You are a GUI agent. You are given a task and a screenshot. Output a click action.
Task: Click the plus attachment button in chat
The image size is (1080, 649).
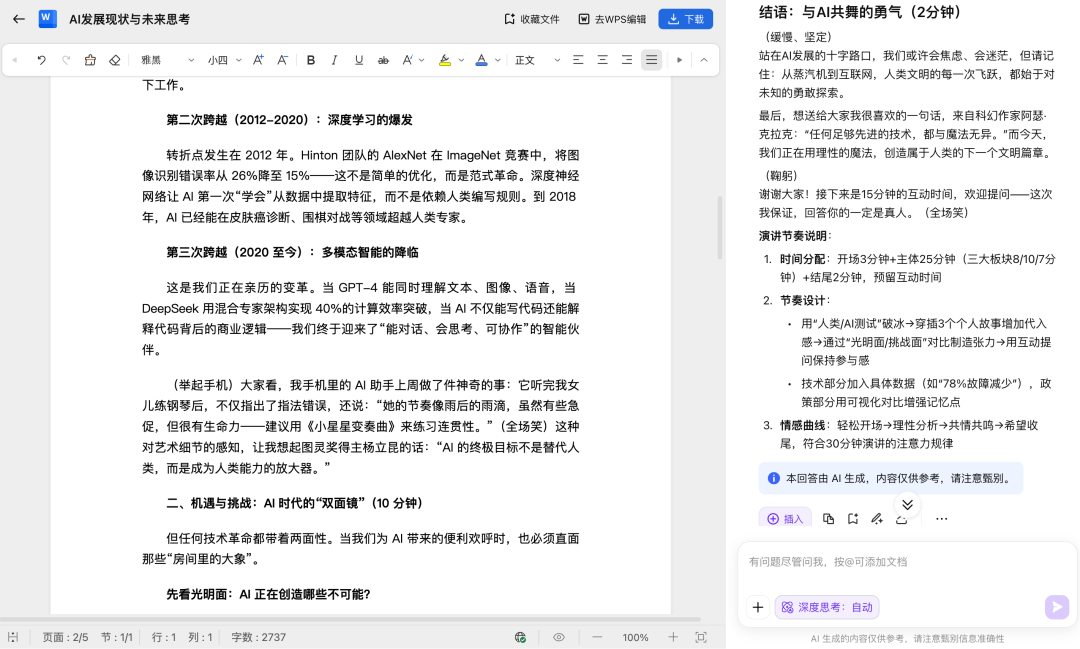tap(758, 607)
